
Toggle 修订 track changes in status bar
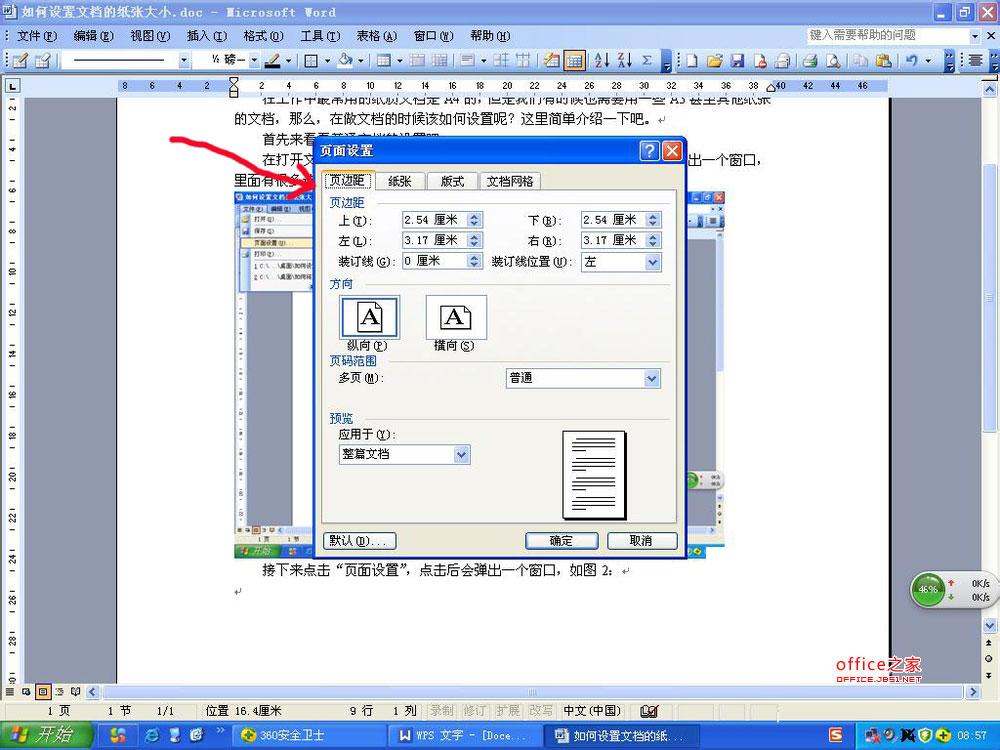tap(474, 710)
